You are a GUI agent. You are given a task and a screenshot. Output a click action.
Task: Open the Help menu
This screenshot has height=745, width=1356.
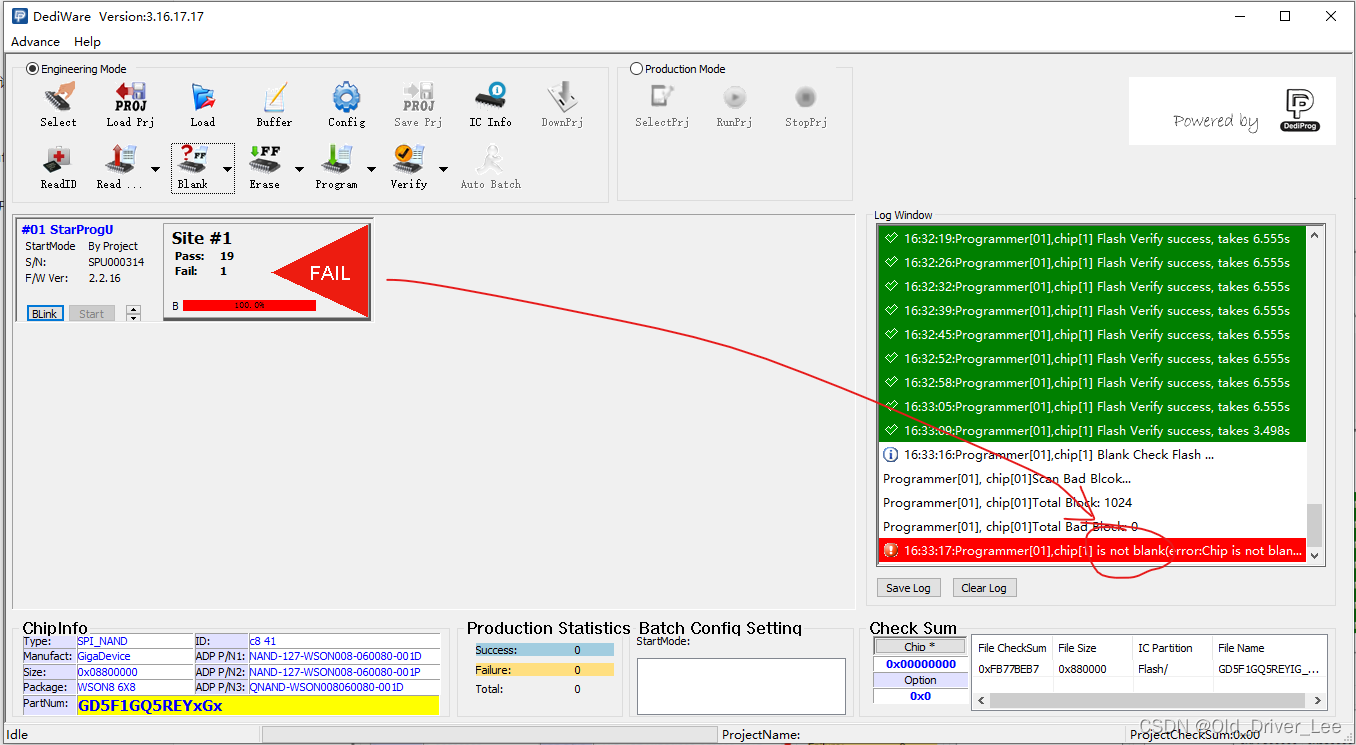point(87,41)
